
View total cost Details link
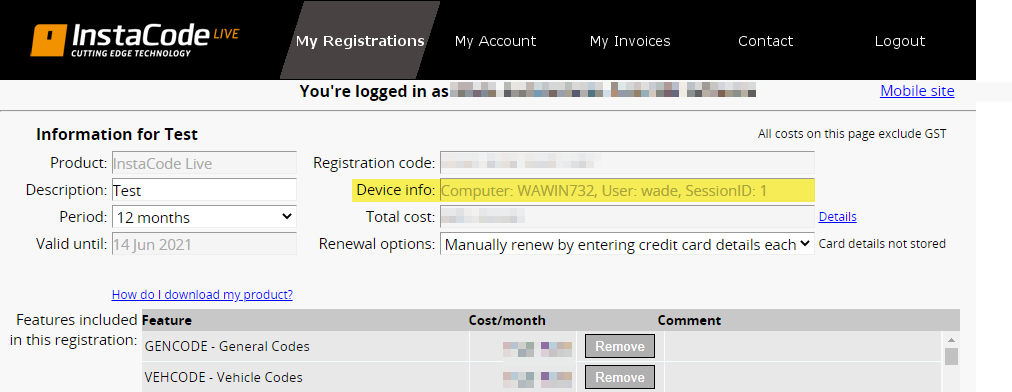(x=837, y=217)
